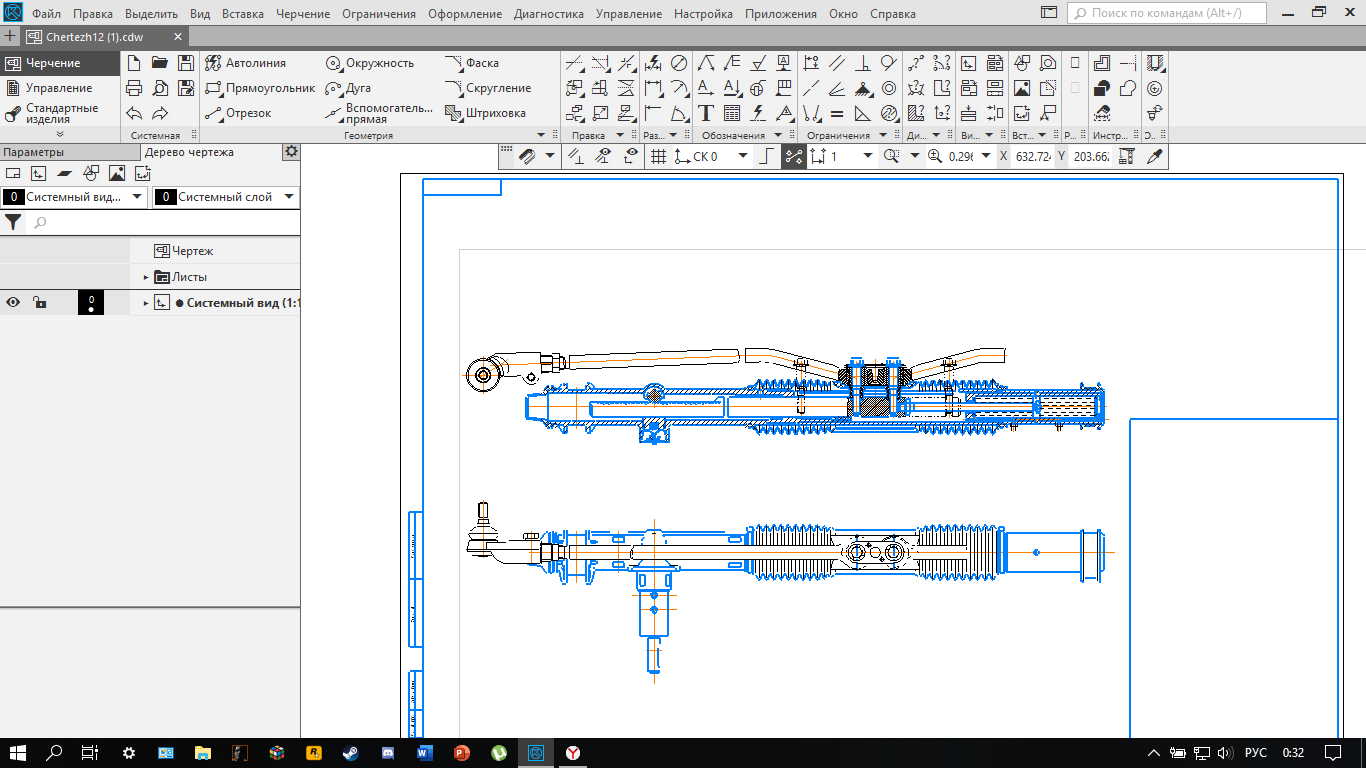The width and height of the screenshot is (1366, 768).
Task: Open the zoom scale dropdown
Action: [x=986, y=156]
